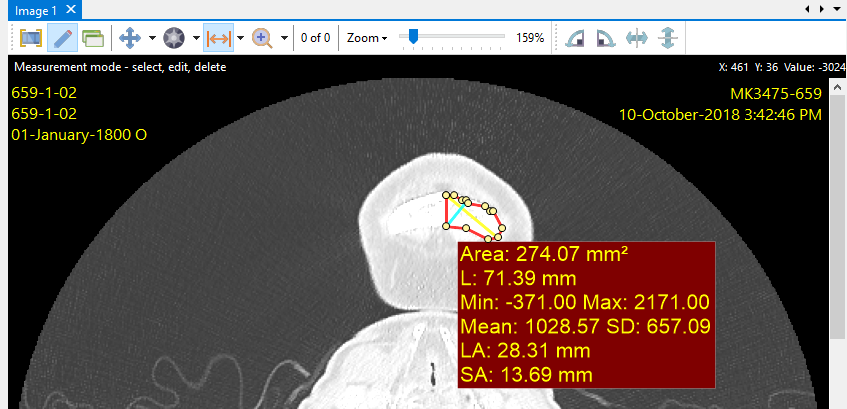The height and width of the screenshot is (409, 847).
Task: Click the film strip cine icon
Action: [x=30, y=38]
